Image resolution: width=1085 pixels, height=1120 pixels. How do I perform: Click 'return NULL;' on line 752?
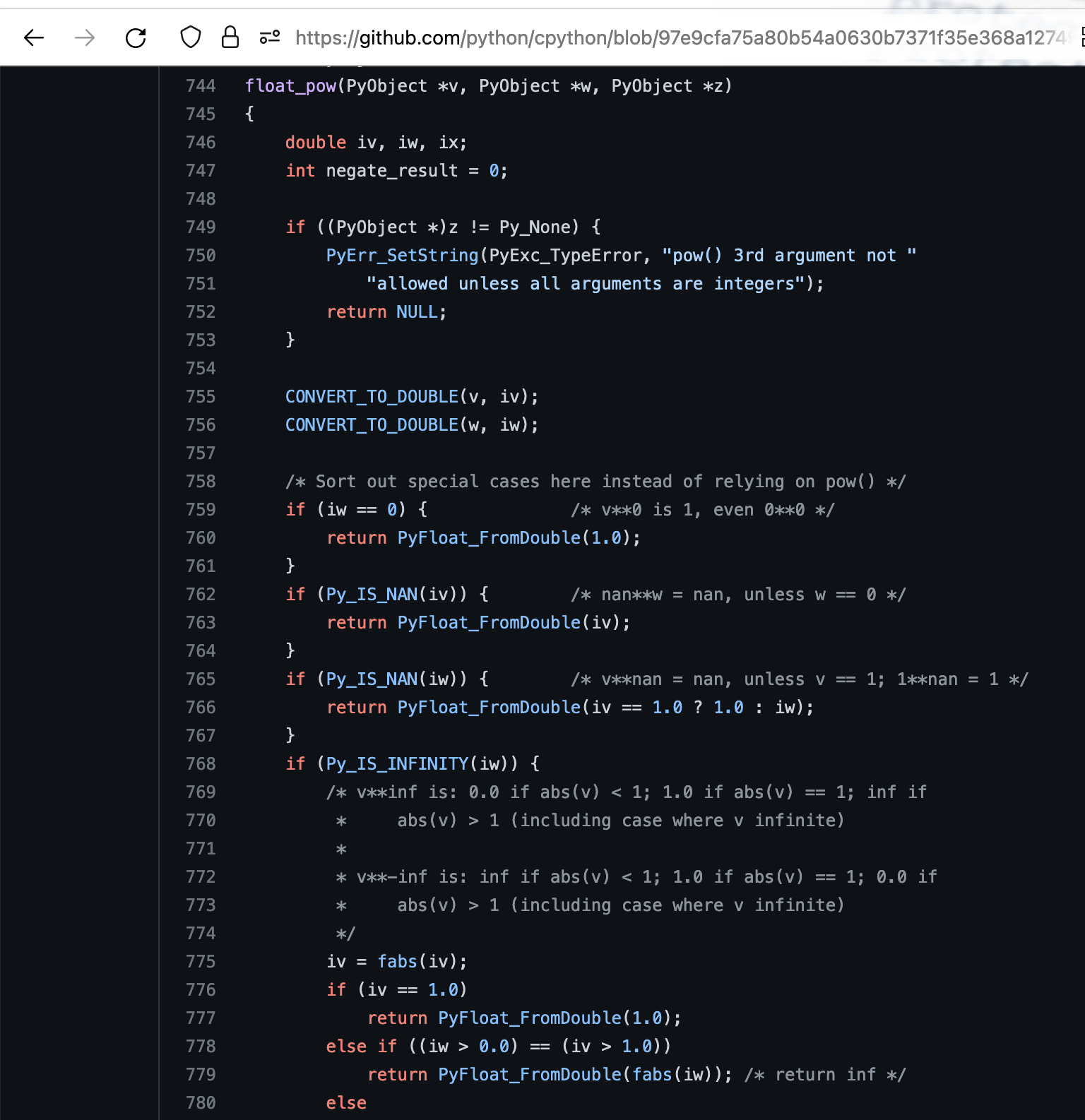pyautogui.click(x=386, y=312)
